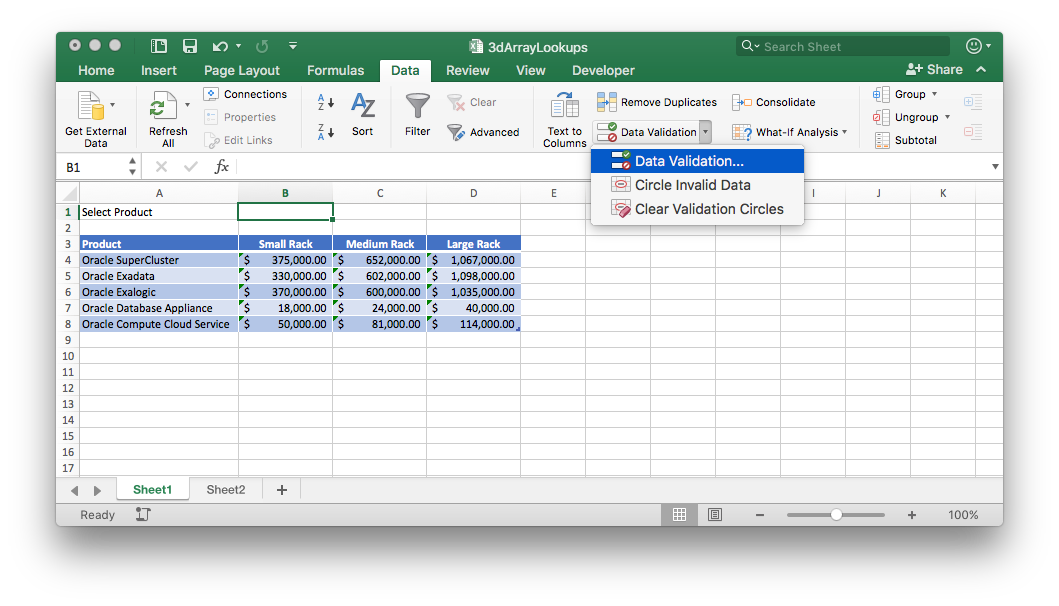Select the cell 'Oracle Database Appliance'
The image size is (1059, 606).
[159, 308]
